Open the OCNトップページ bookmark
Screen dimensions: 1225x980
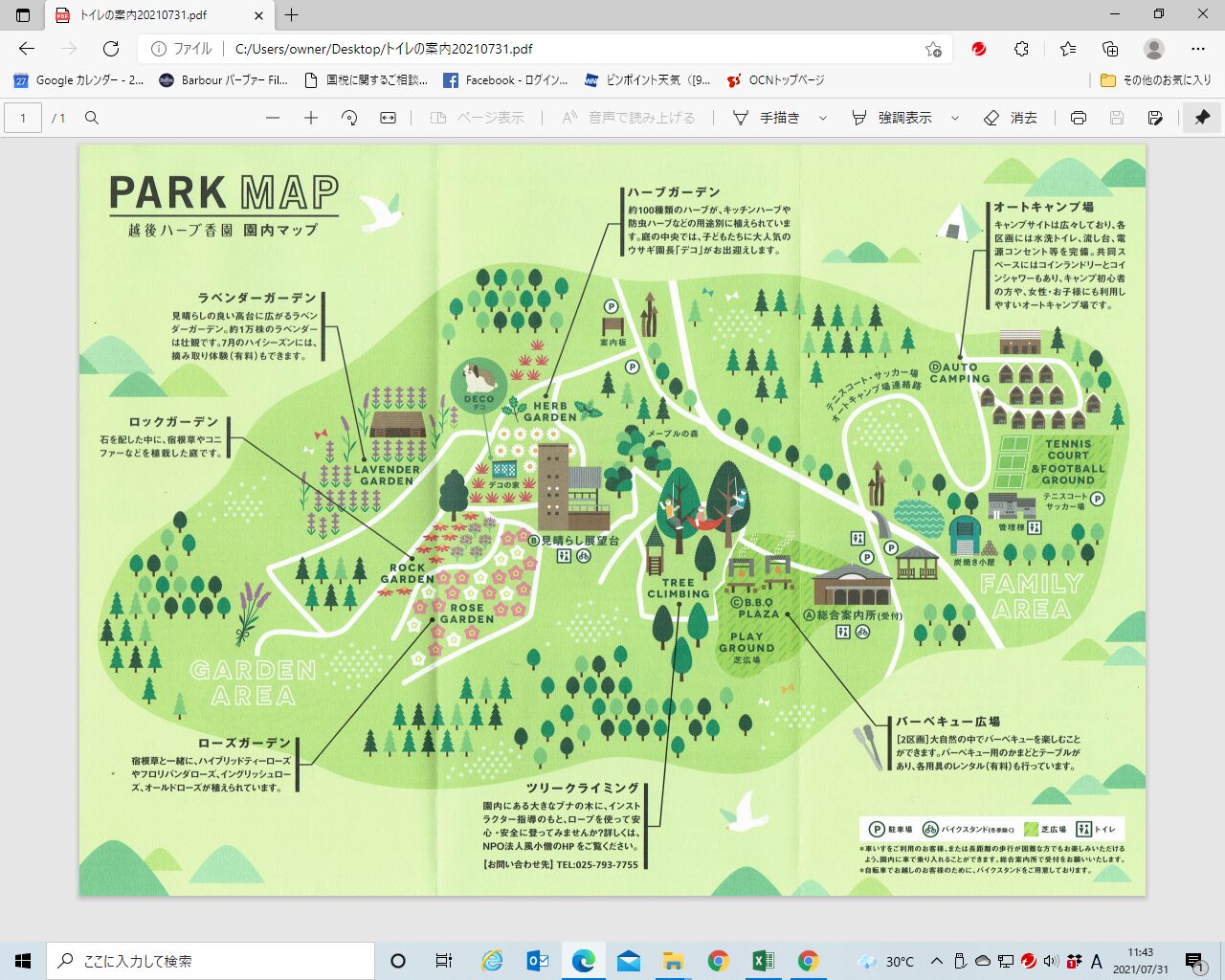[775, 80]
